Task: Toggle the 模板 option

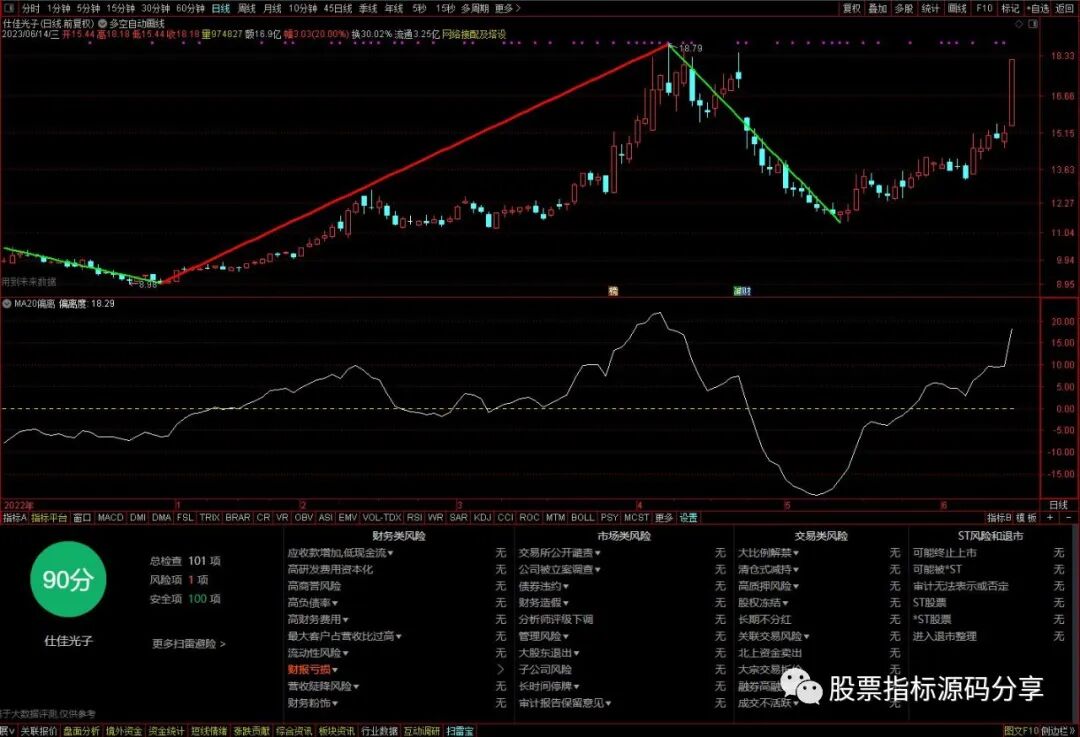Action: point(1027,517)
